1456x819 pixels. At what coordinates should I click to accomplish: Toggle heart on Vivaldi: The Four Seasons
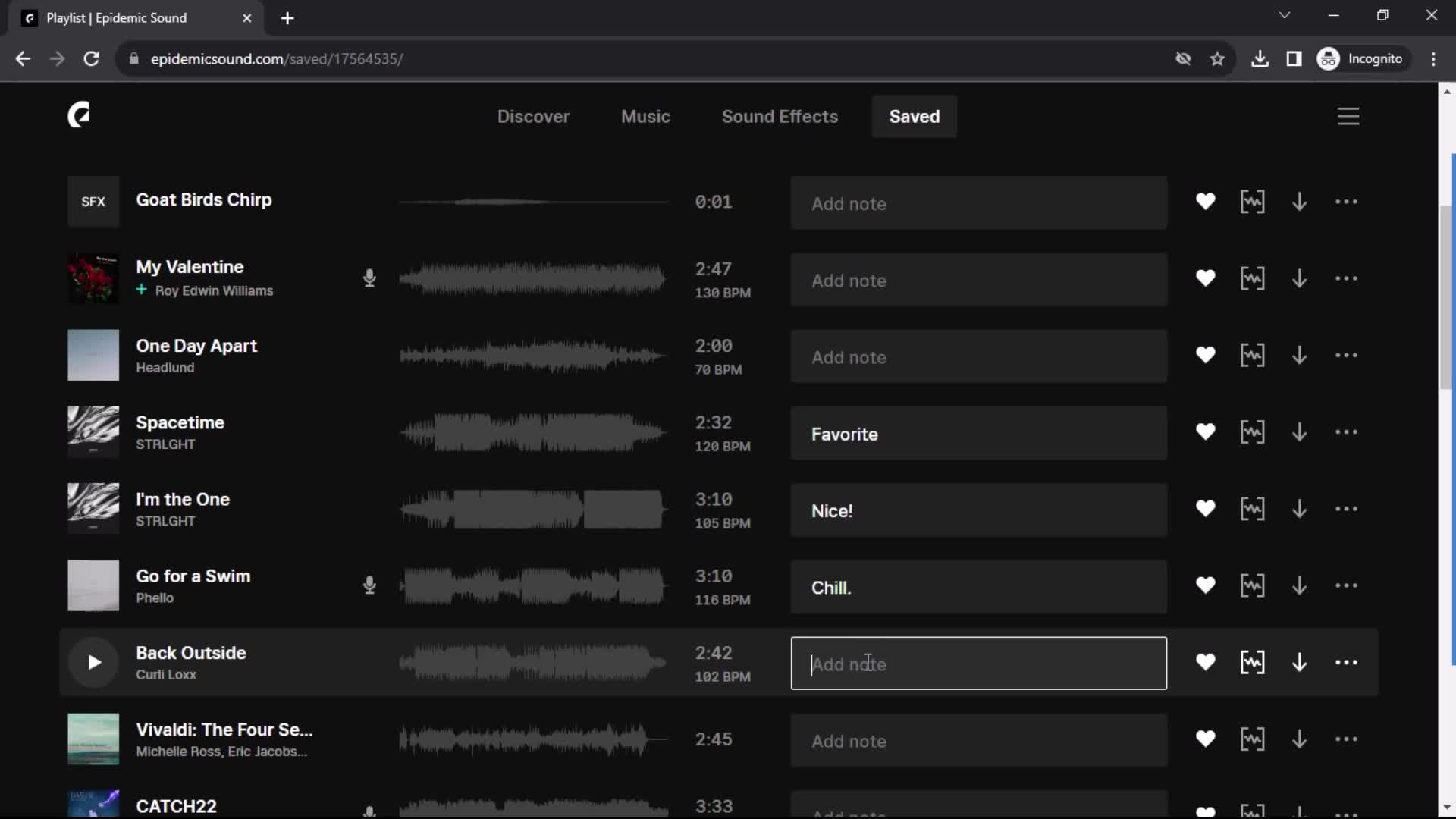pyautogui.click(x=1205, y=739)
